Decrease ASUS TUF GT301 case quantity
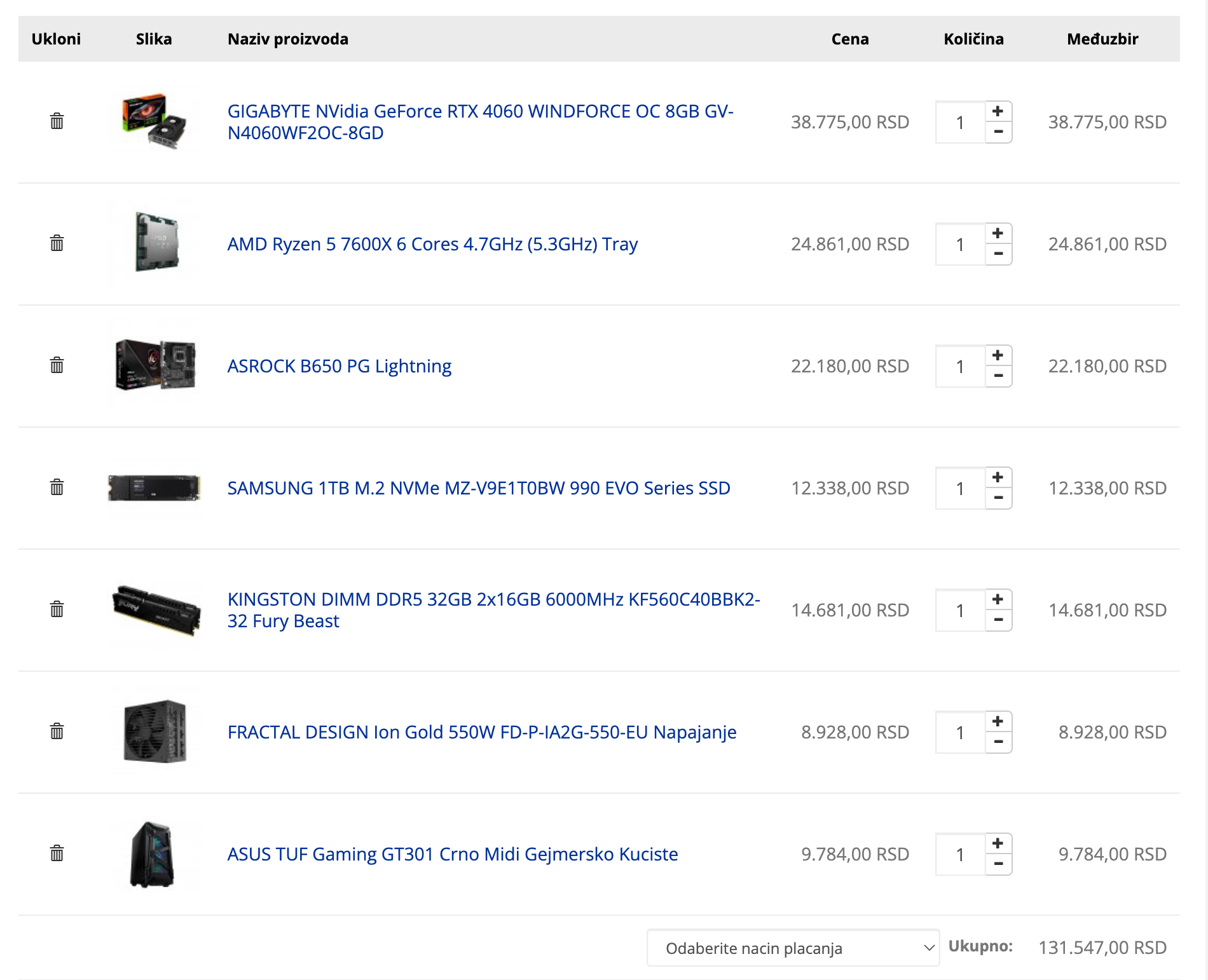 tap(998, 864)
